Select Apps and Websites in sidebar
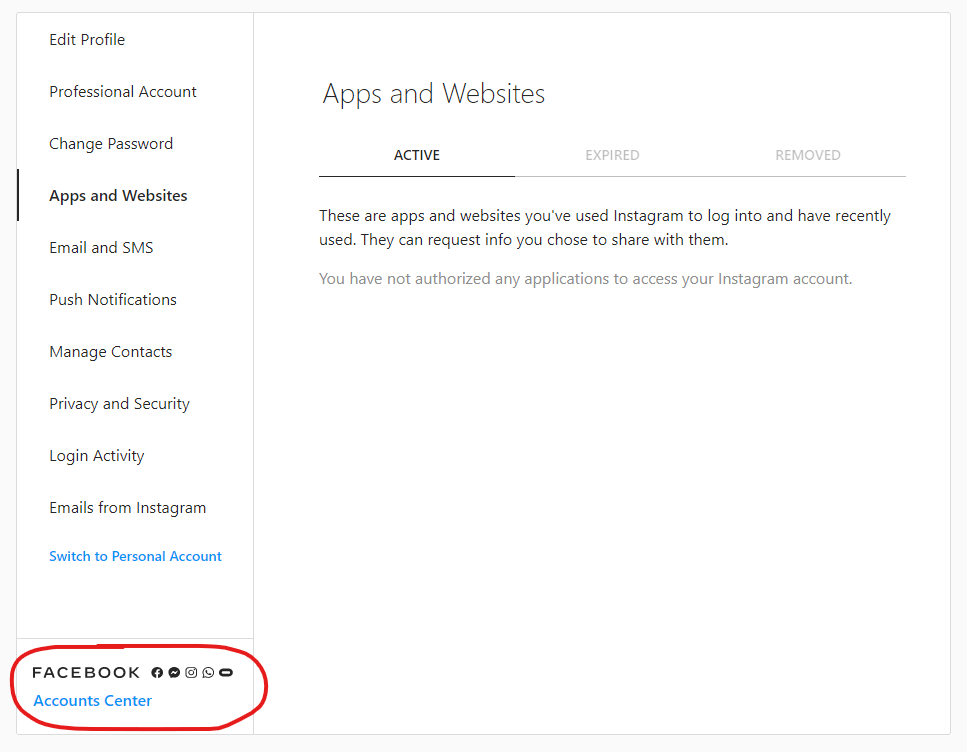967x752 pixels. (118, 196)
